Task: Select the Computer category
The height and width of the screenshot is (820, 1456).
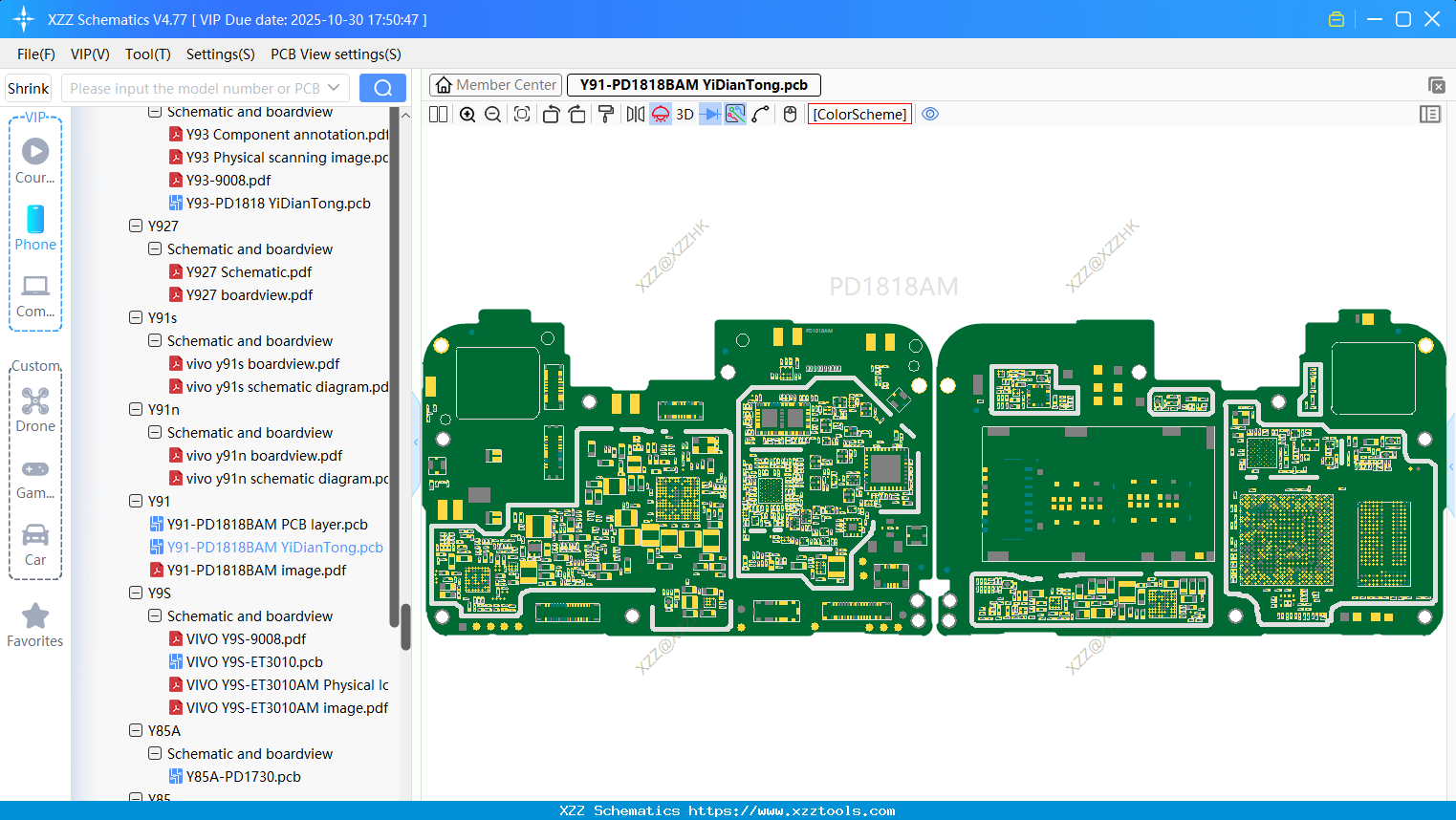Action: point(35,296)
